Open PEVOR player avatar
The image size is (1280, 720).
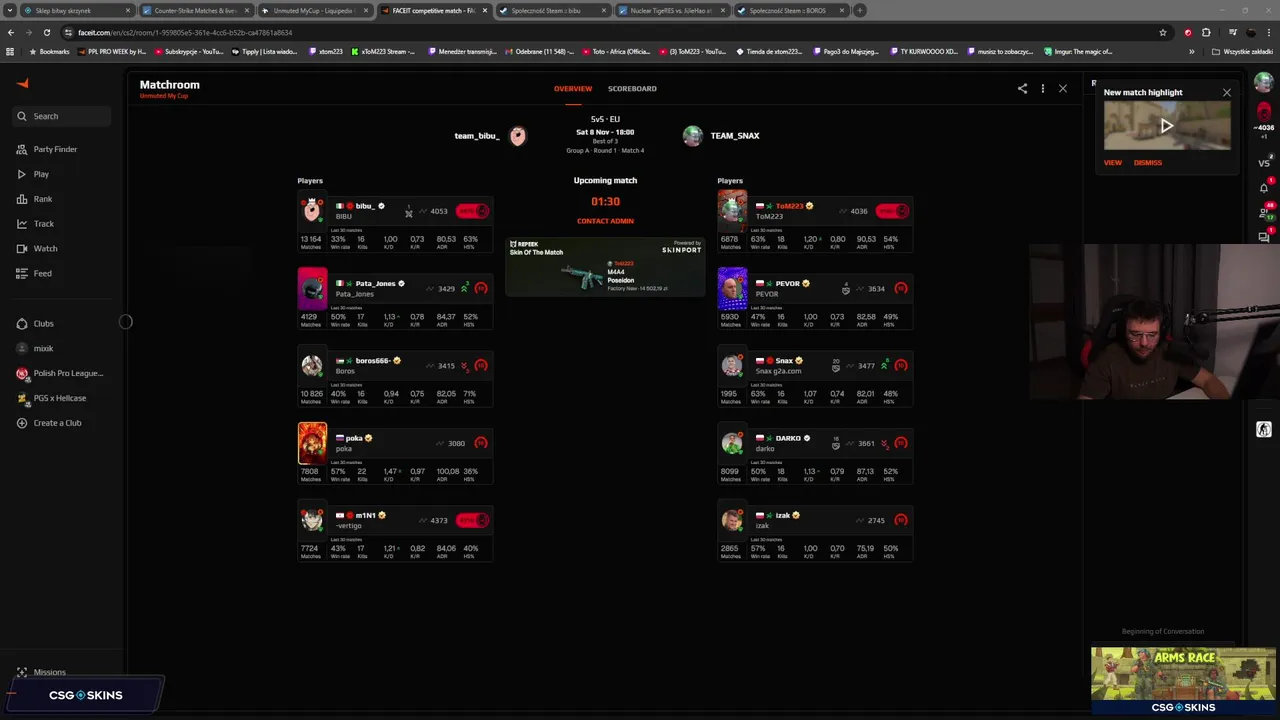(x=732, y=288)
